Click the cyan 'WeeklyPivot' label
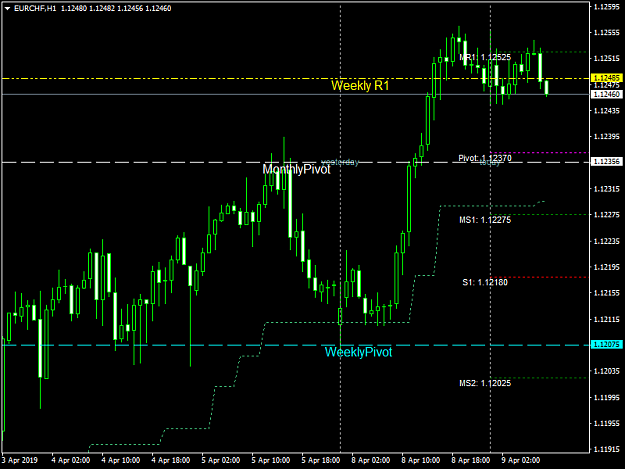This screenshot has height=469, width=625. click(358, 352)
